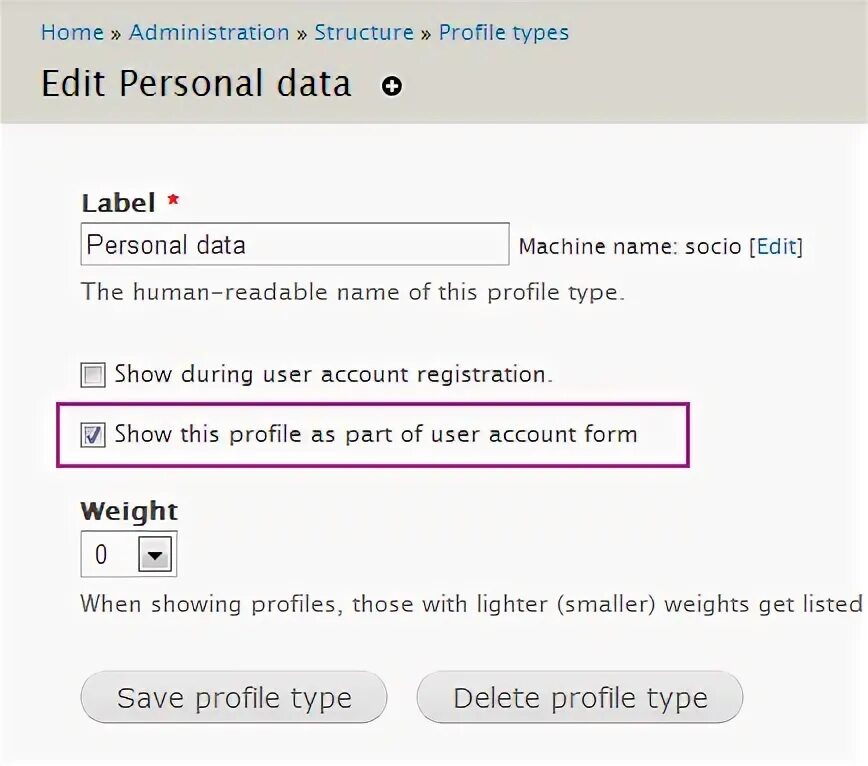The image size is (868, 766).
Task: Click the add-to-shortcuts plus icon
Action: (x=392, y=87)
